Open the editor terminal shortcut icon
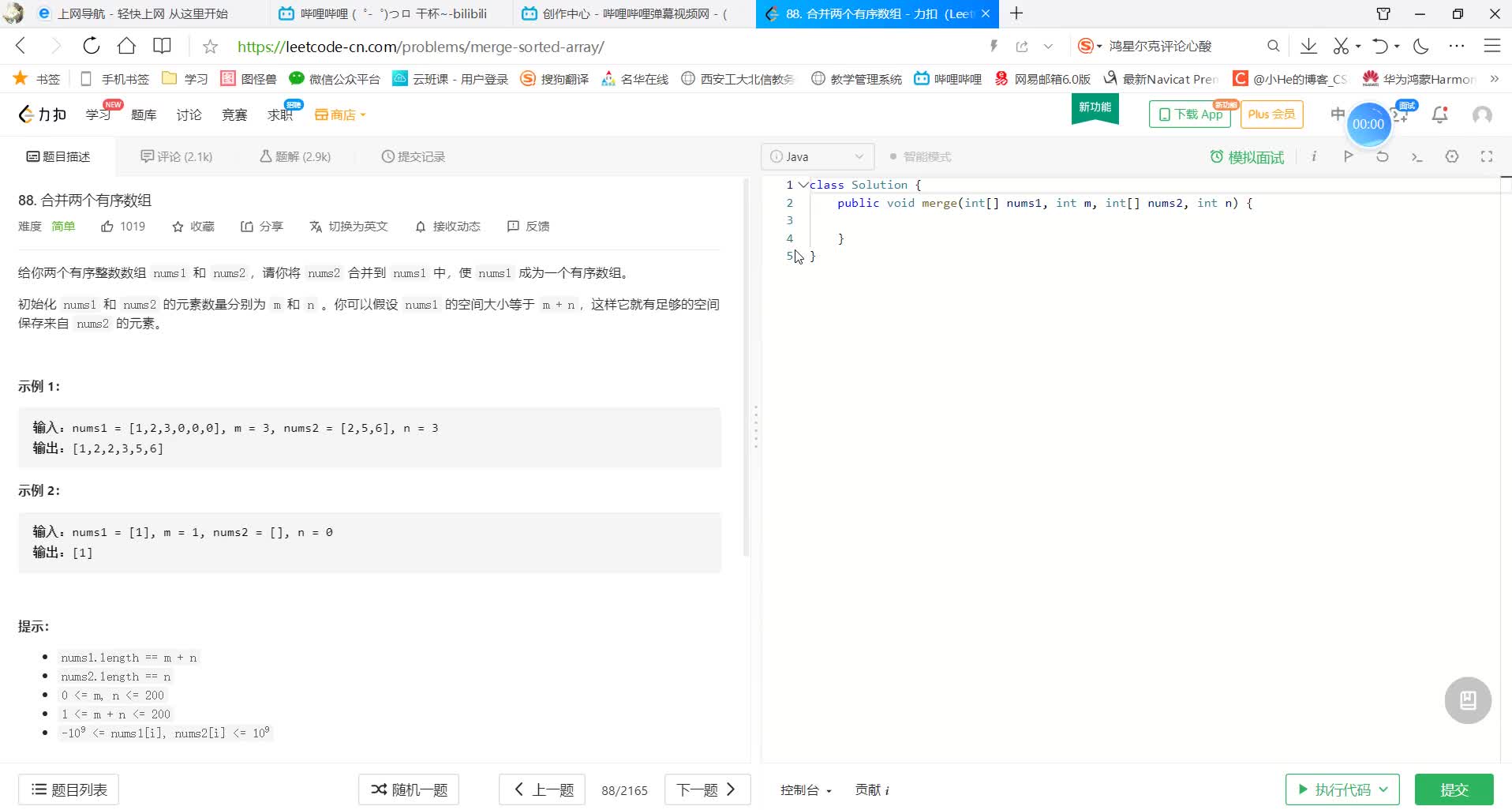The image size is (1512, 810). point(1417,156)
